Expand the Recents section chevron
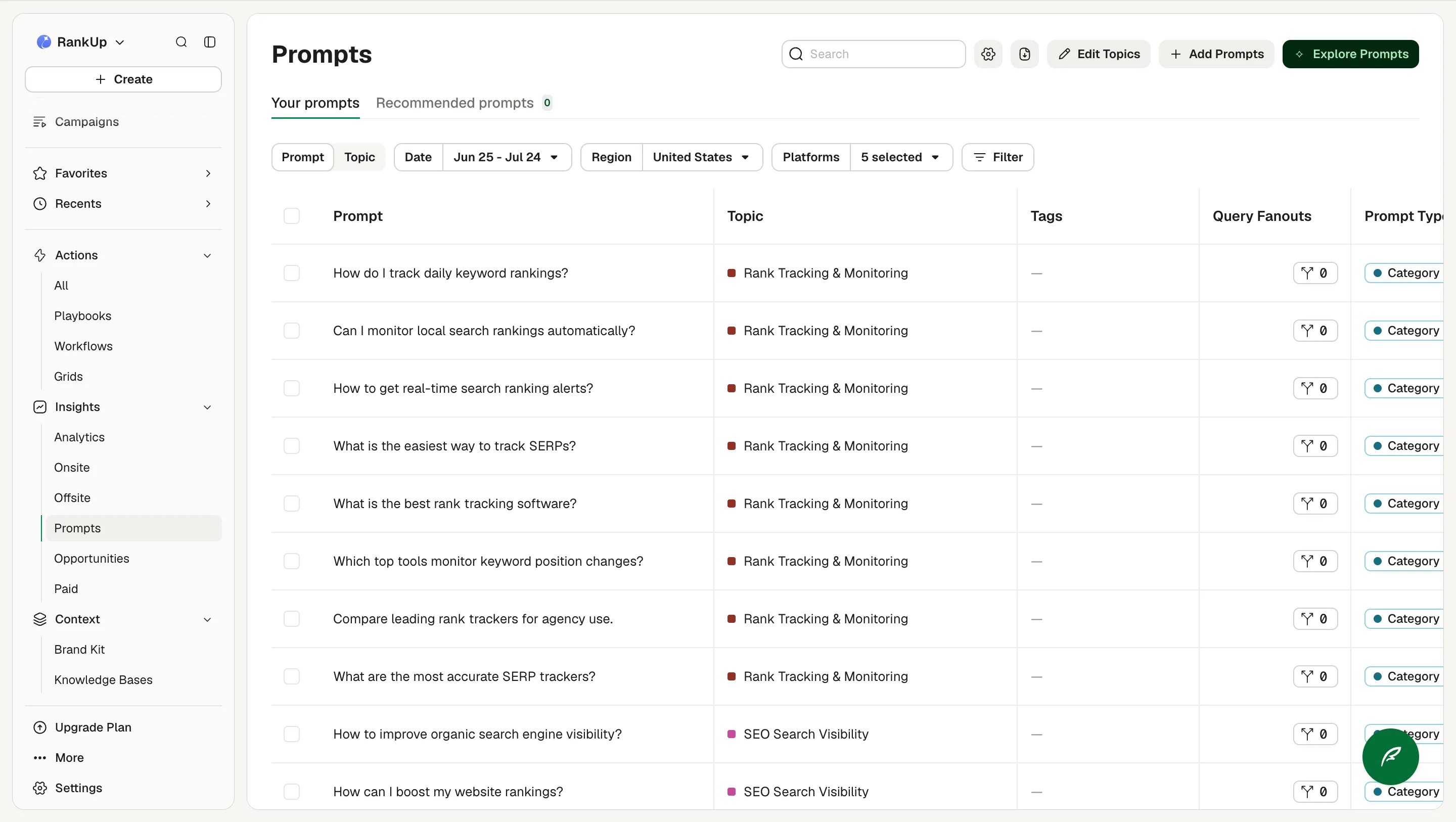The width and height of the screenshot is (1456, 822). (208, 204)
